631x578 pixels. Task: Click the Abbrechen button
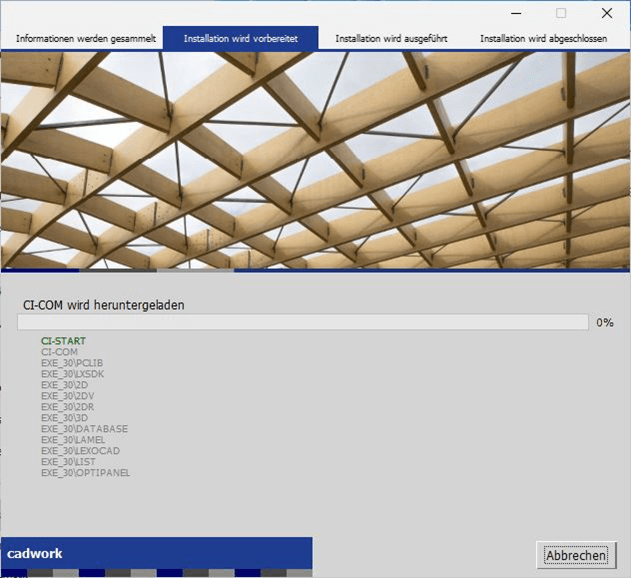point(576,555)
